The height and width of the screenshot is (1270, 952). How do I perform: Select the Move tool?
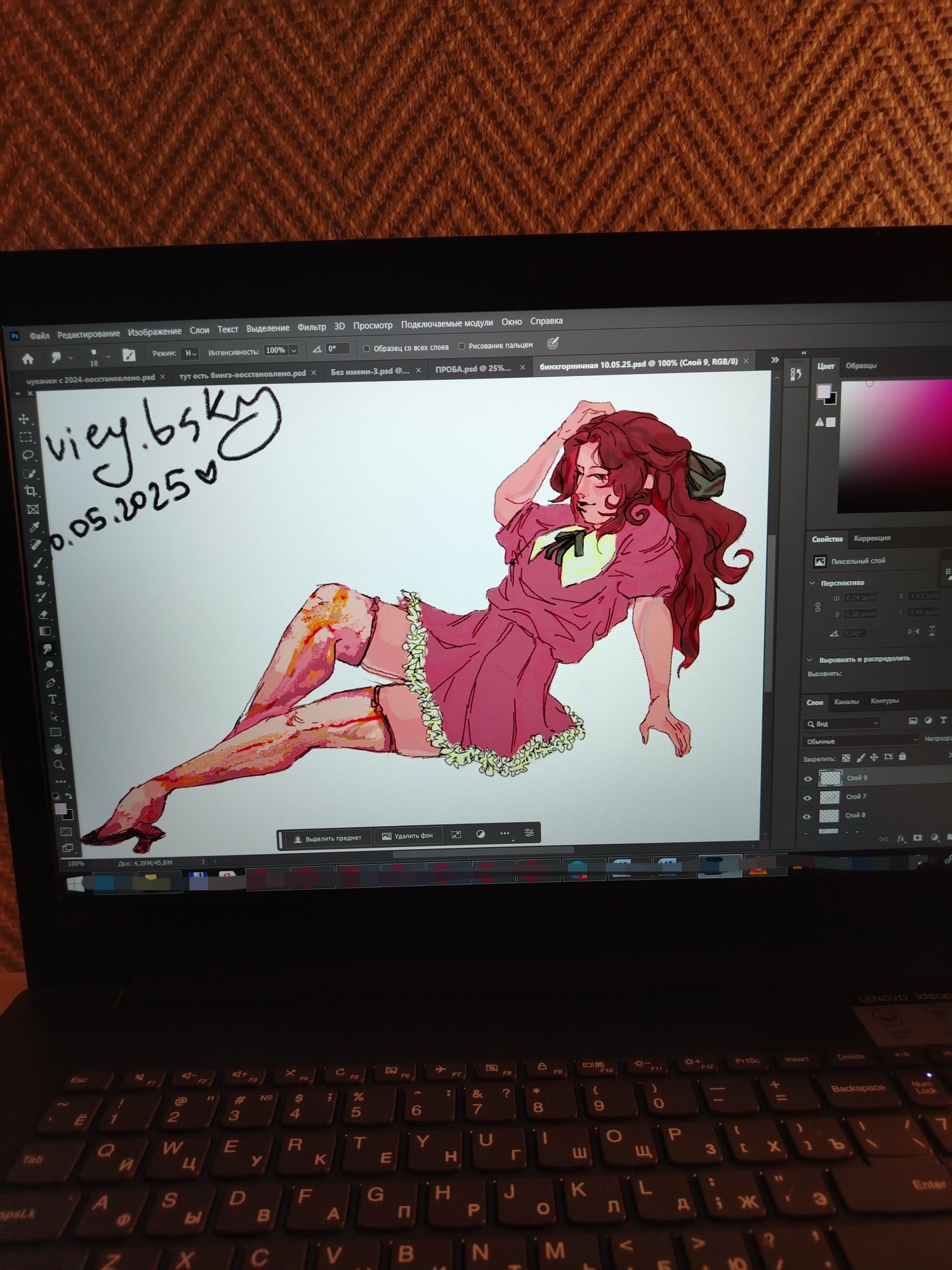point(24,419)
